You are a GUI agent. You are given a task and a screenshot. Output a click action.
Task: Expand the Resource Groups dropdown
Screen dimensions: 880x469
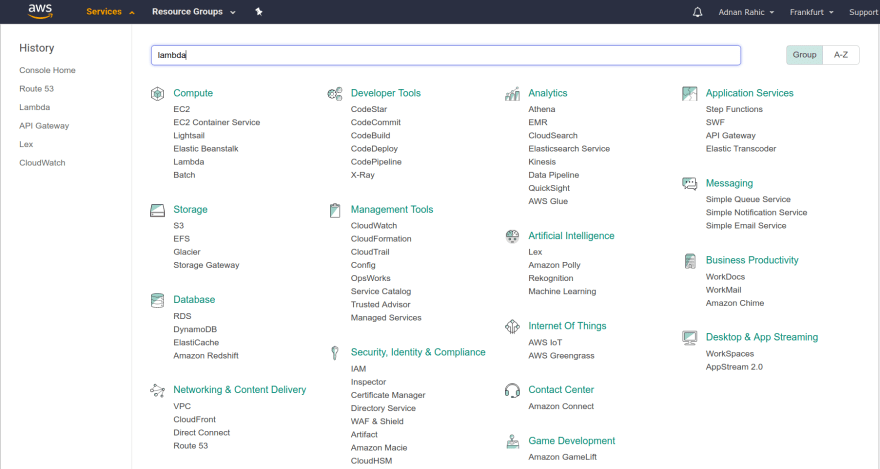click(193, 12)
